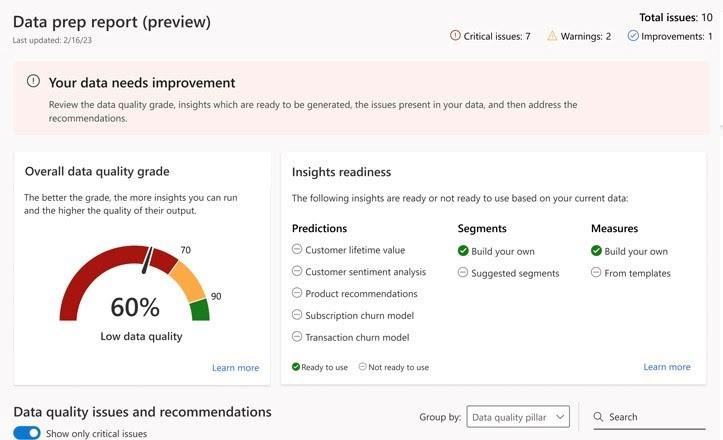The image size is (723, 440).
Task: Click Customer lifetime value not-ready icon
Action: tap(297, 250)
